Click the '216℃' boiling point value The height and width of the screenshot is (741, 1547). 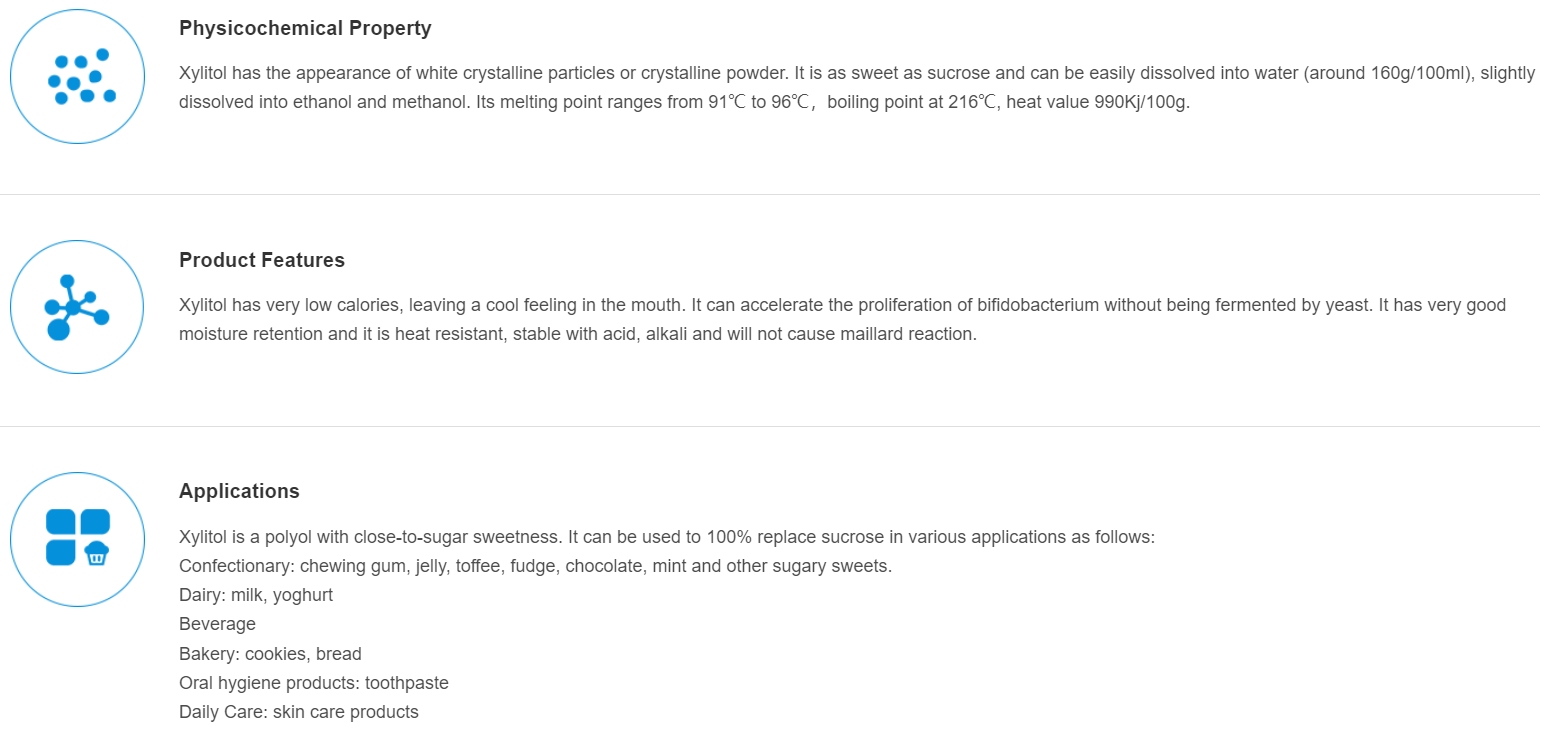point(973,102)
